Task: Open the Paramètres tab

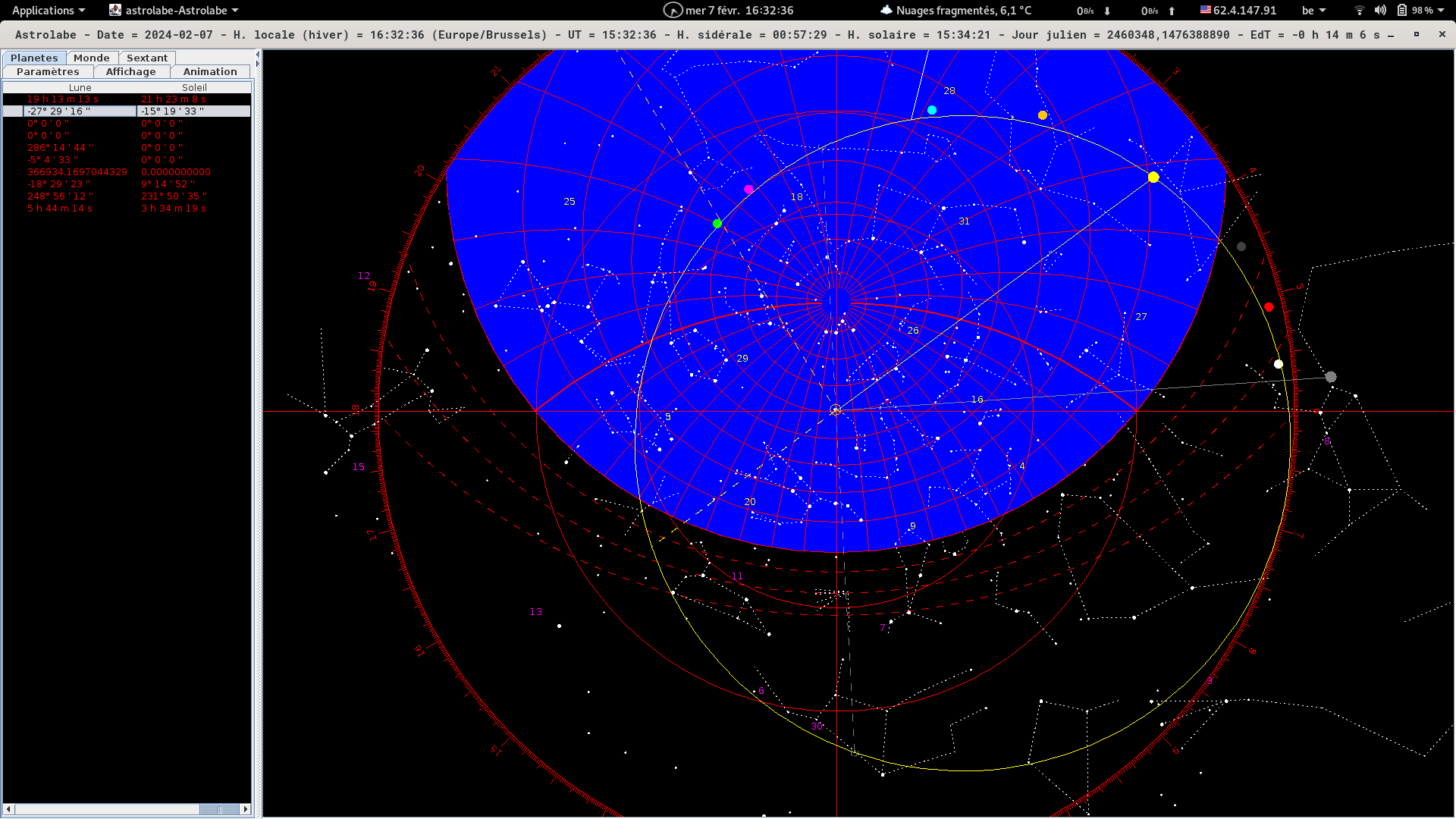Action: coord(48,72)
